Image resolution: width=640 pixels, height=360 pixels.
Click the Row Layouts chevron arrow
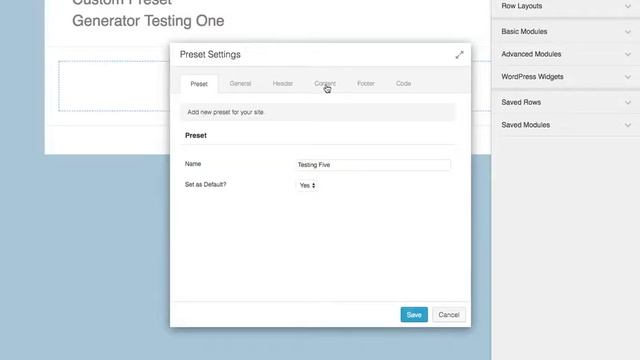pyautogui.click(x=628, y=7)
